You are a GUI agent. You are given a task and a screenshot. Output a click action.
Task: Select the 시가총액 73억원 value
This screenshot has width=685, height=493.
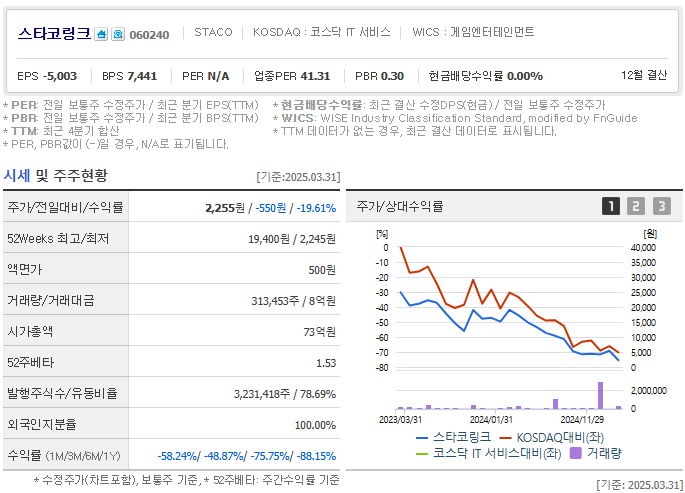coord(320,332)
